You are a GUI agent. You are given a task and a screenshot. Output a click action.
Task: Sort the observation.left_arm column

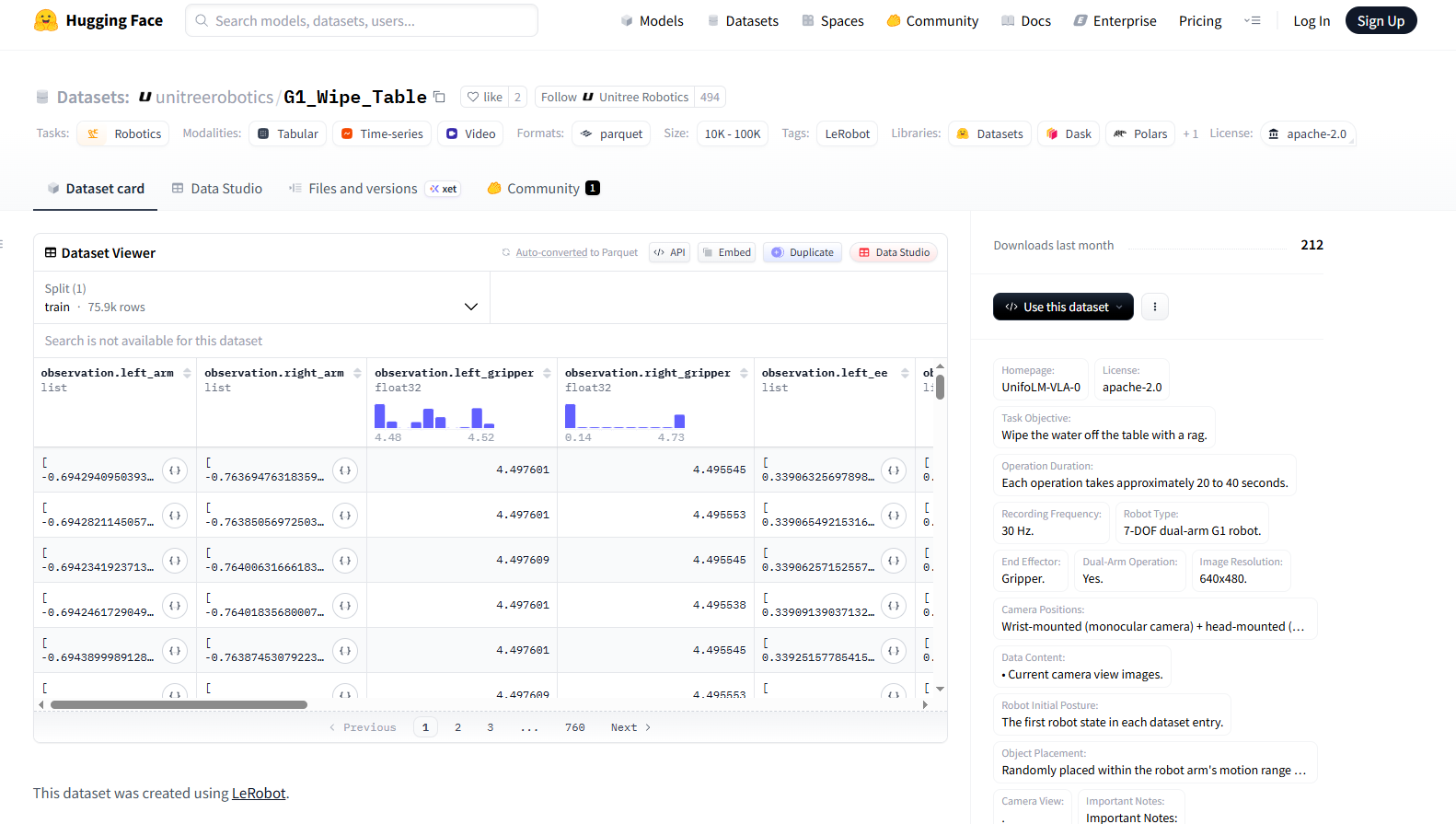pos(187,373)
